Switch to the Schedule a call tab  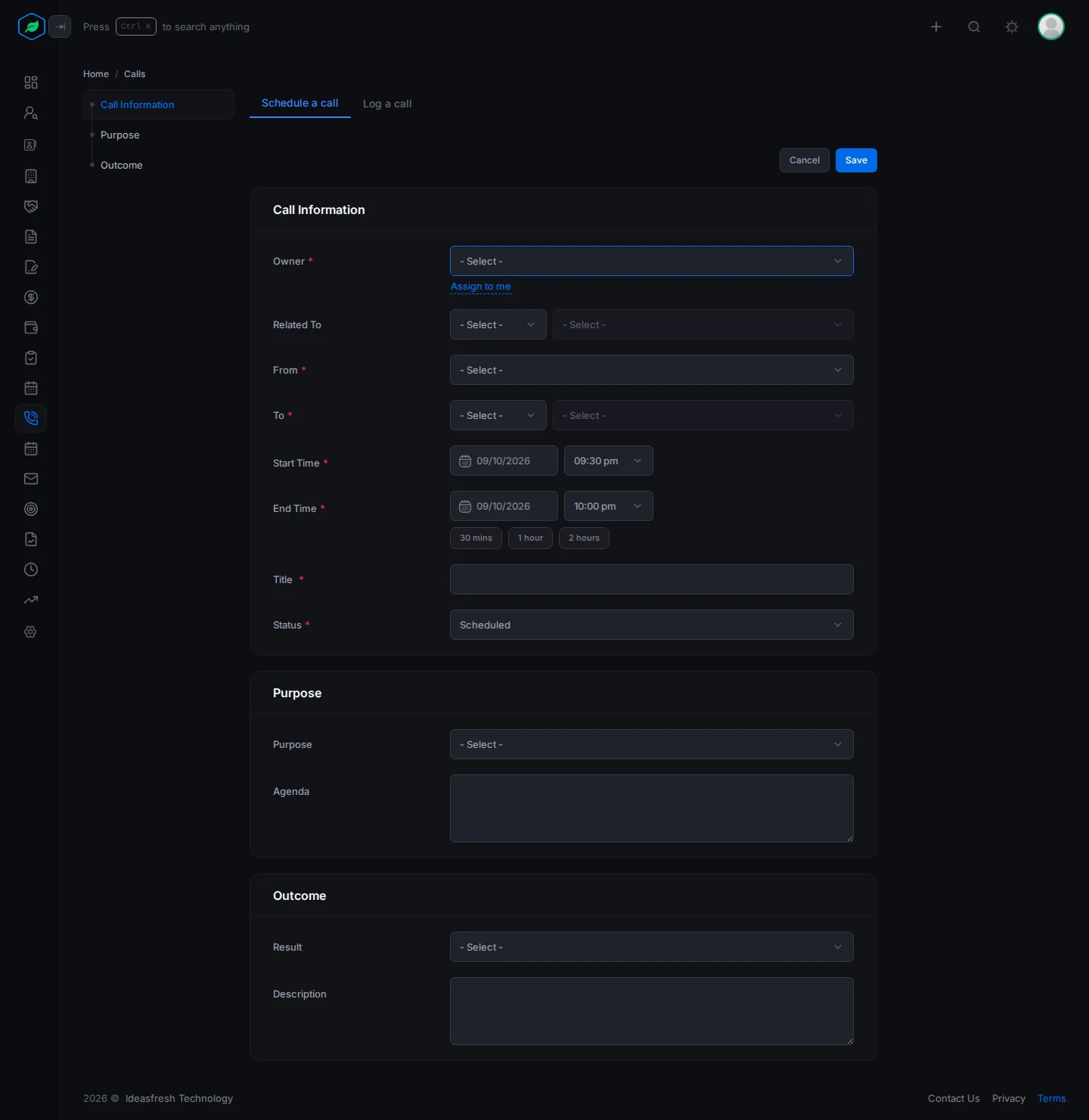[300, 103]
